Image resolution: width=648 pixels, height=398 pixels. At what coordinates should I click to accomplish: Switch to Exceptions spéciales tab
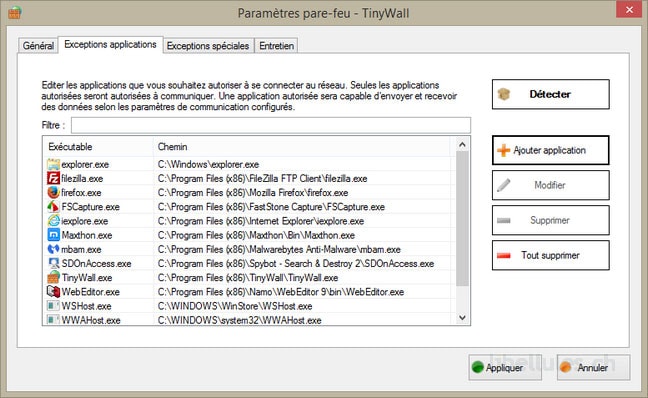pos(208,45)
